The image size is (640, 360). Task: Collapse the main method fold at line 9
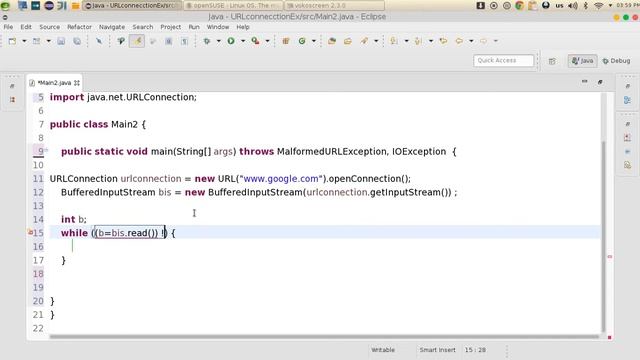click(46, 150)
